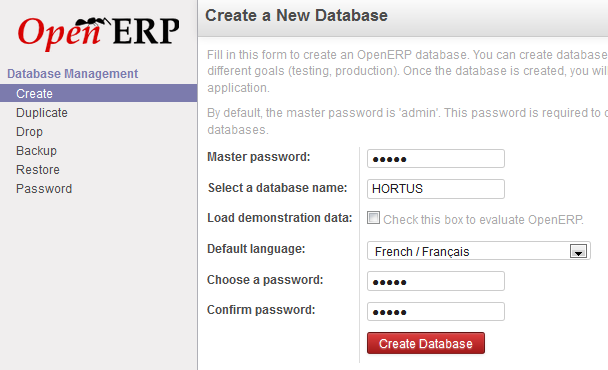
Task: Click the OpenERP ant logo
Action: click(x=98, y=33)
